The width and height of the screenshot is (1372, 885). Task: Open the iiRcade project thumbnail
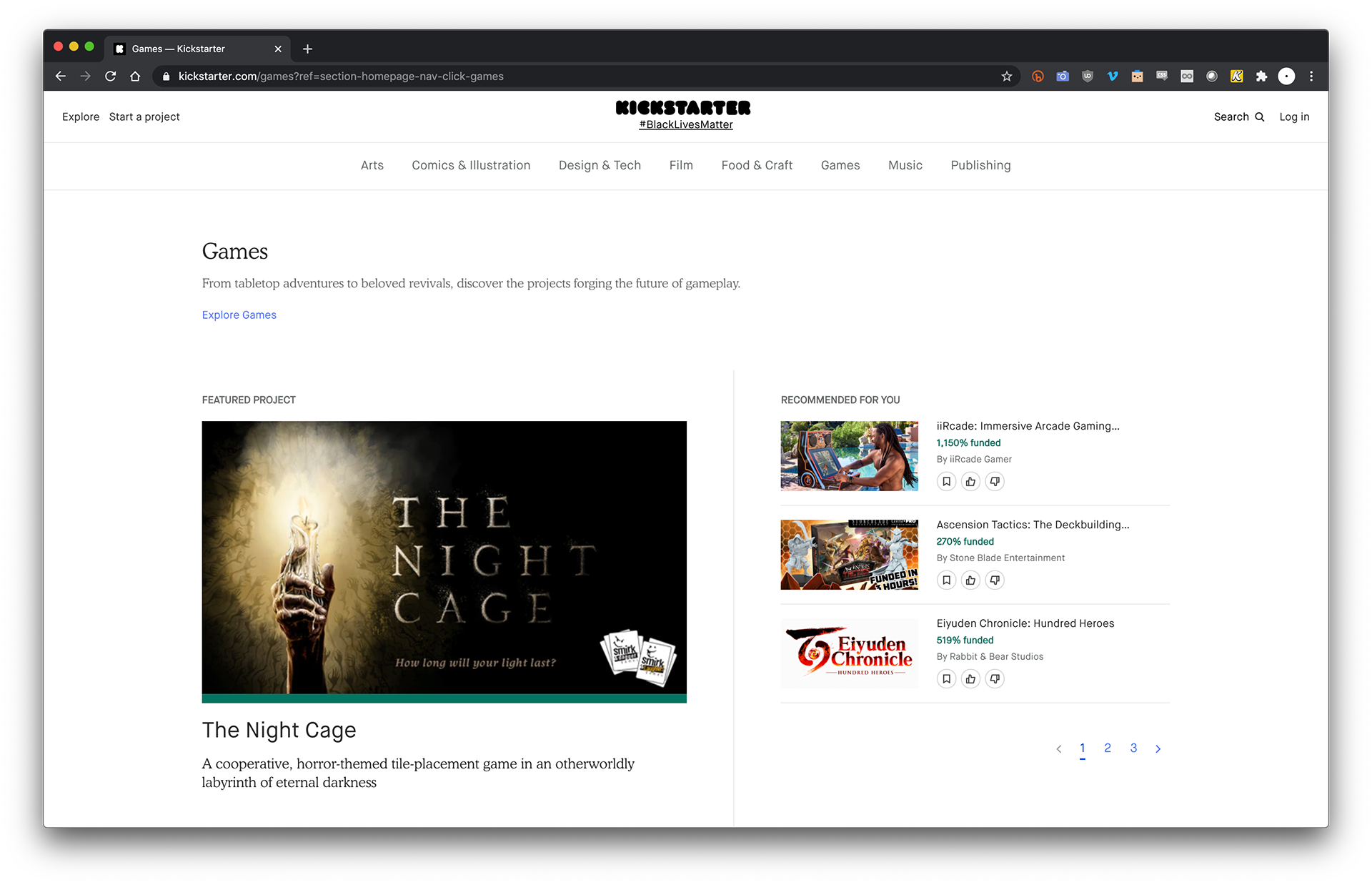pyautogui.click(x=849, y=456)
